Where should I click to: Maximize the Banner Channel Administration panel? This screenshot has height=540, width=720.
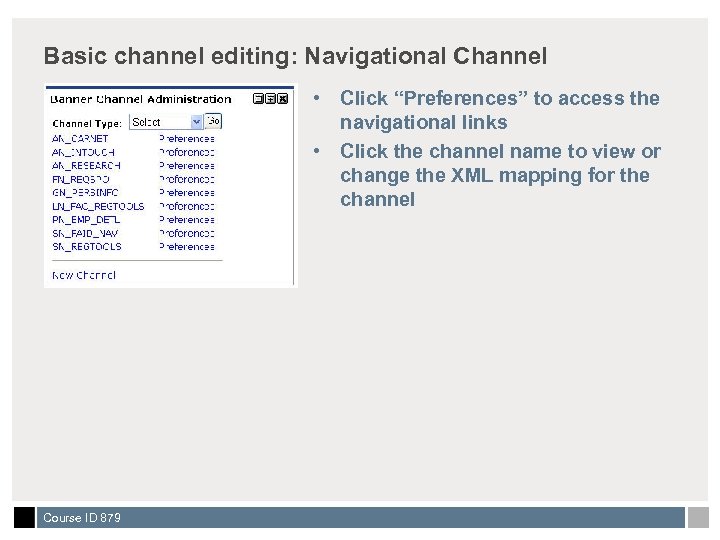click(270, 99)
